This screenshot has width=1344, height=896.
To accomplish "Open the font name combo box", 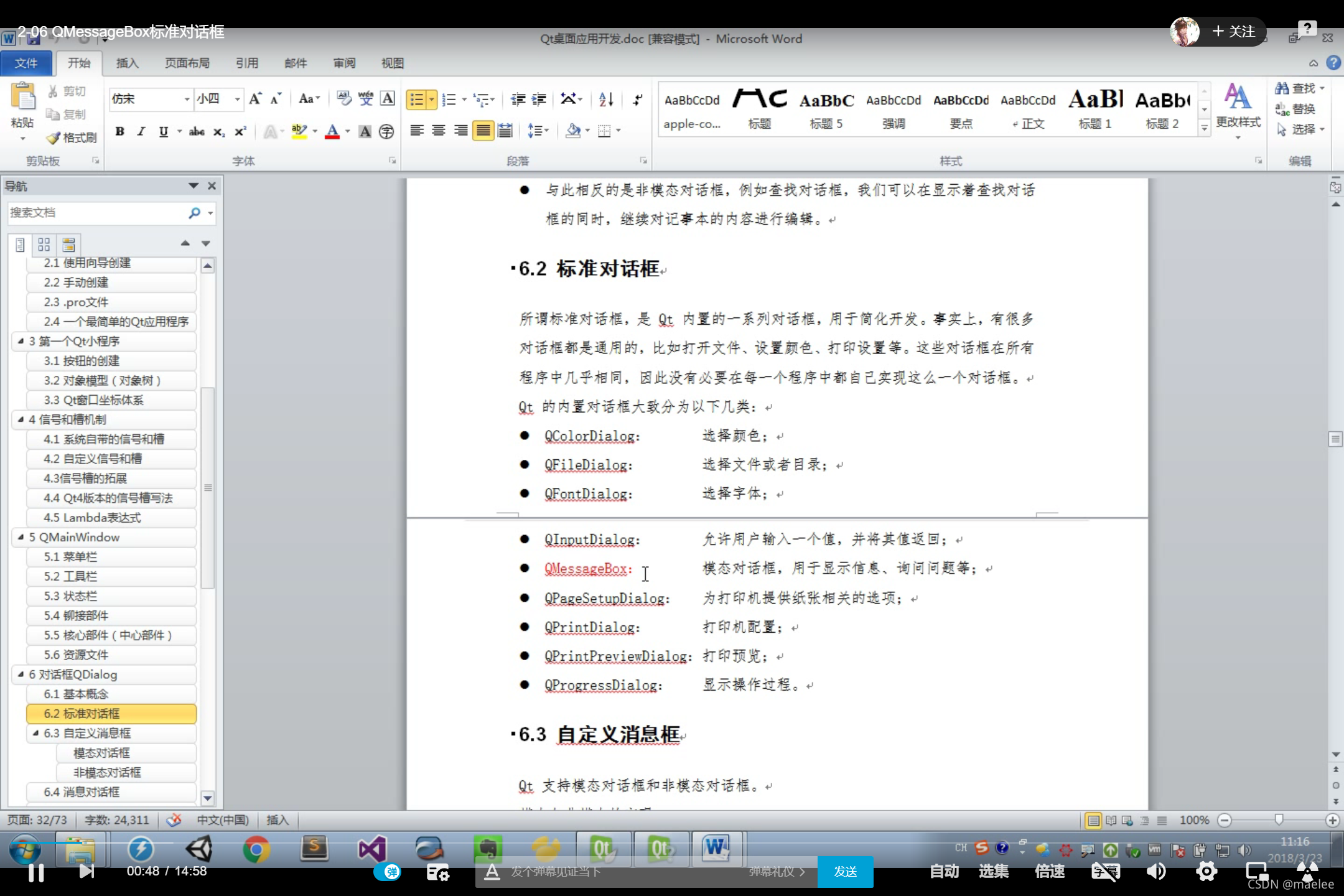I will coord(151,99).
